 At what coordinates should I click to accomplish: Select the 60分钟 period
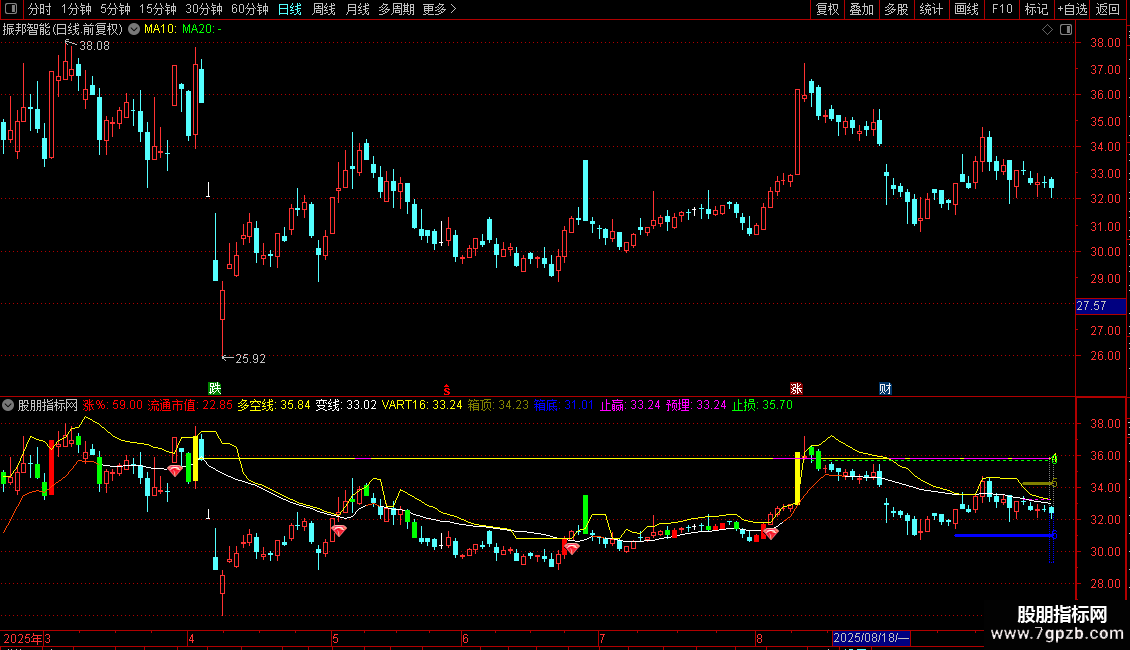[x=250, y=9]
